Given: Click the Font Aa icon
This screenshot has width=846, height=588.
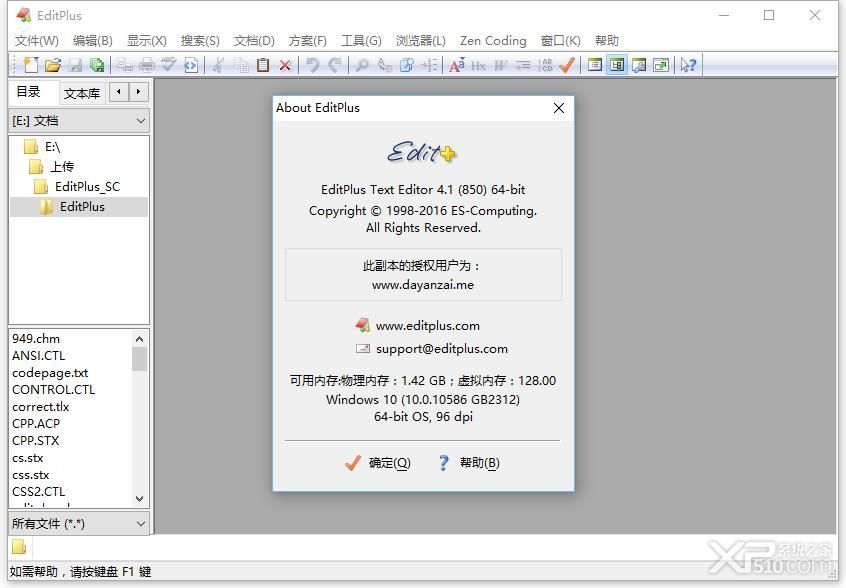Looking at the screenshot, I should (457, 65).
